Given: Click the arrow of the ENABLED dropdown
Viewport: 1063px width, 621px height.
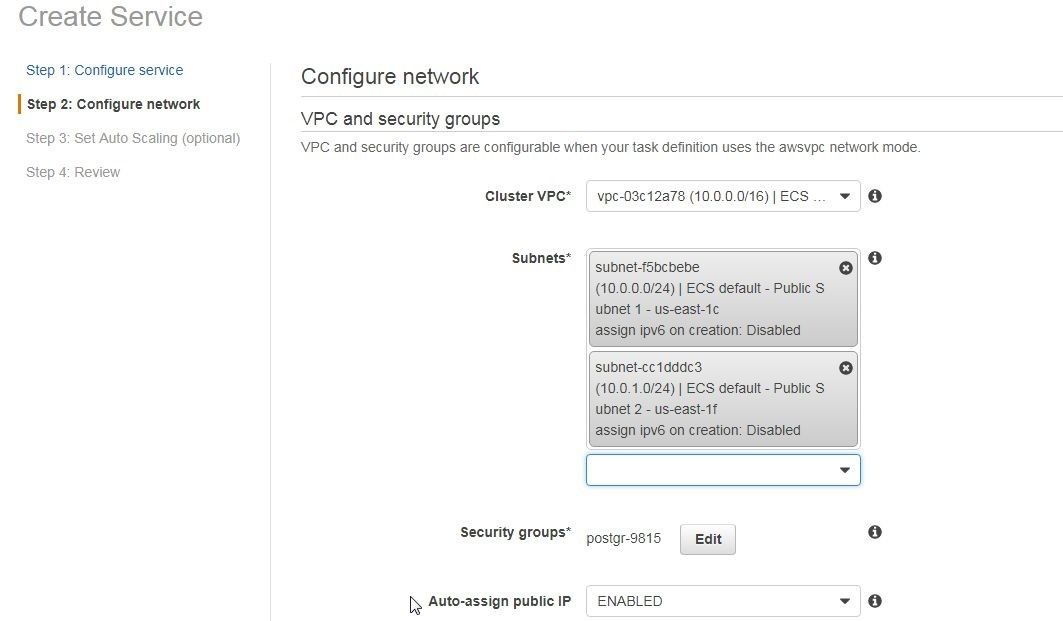Looking at the screenshot, I should point(845,601).
